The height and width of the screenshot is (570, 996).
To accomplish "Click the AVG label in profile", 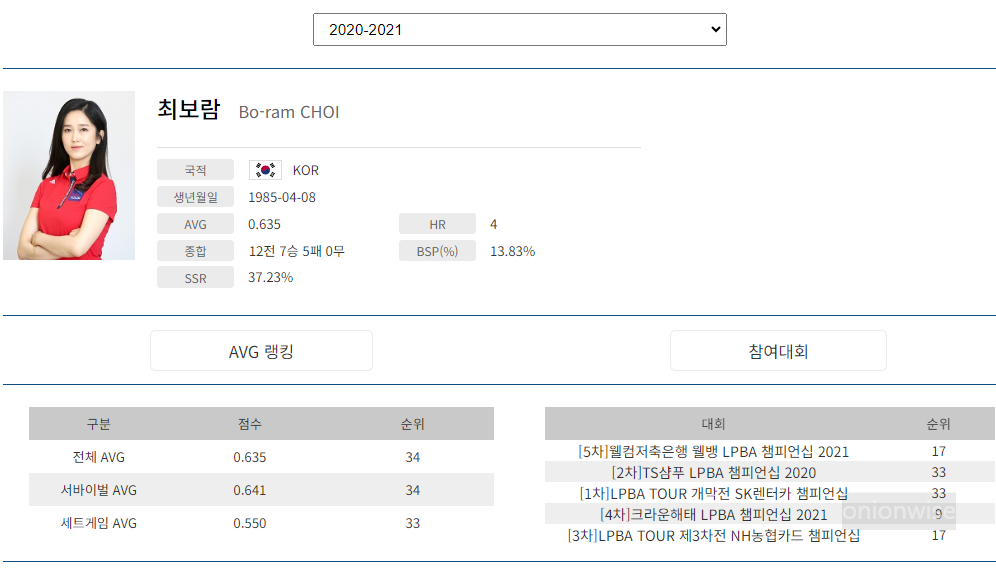I will click(x=196, y=224).
